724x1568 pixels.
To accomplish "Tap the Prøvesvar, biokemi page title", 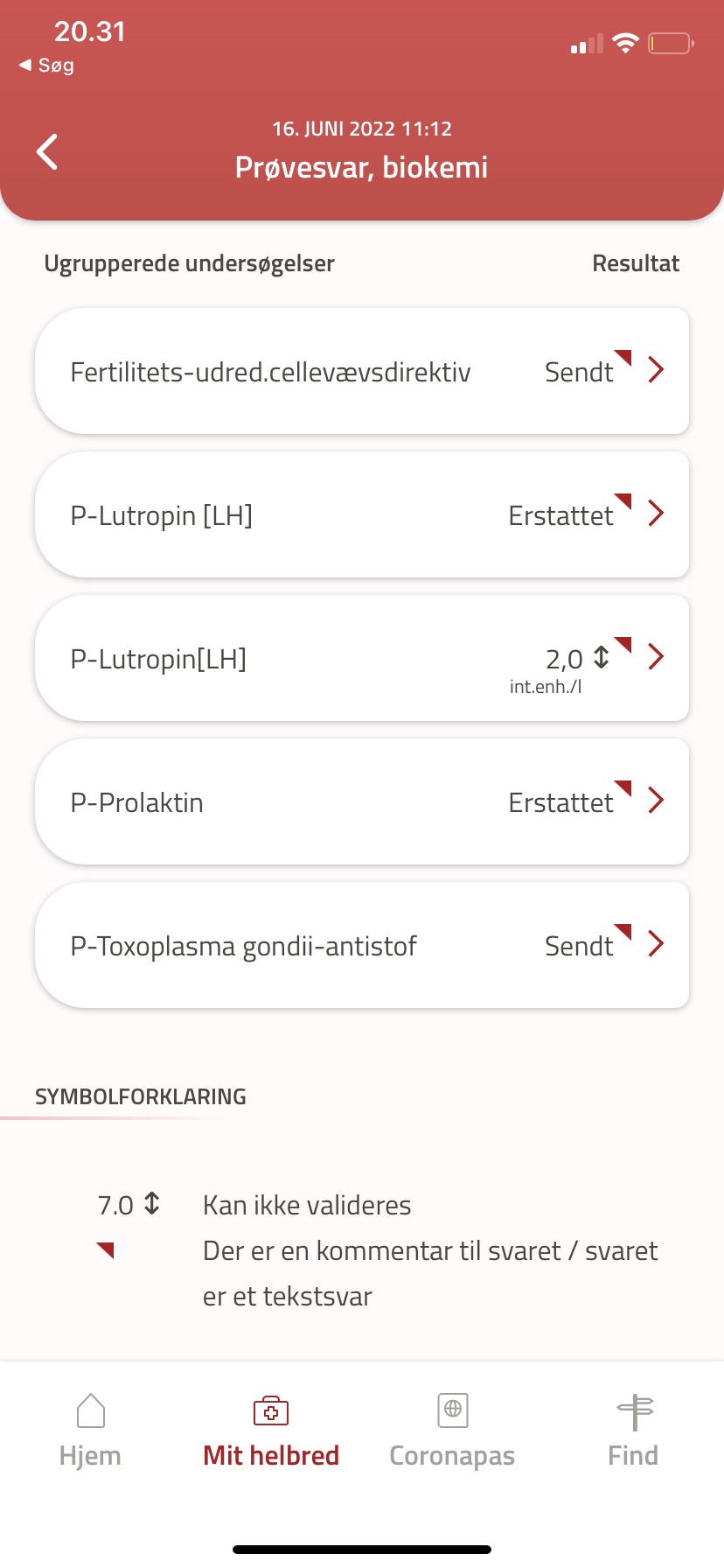I will coord(361,167).
